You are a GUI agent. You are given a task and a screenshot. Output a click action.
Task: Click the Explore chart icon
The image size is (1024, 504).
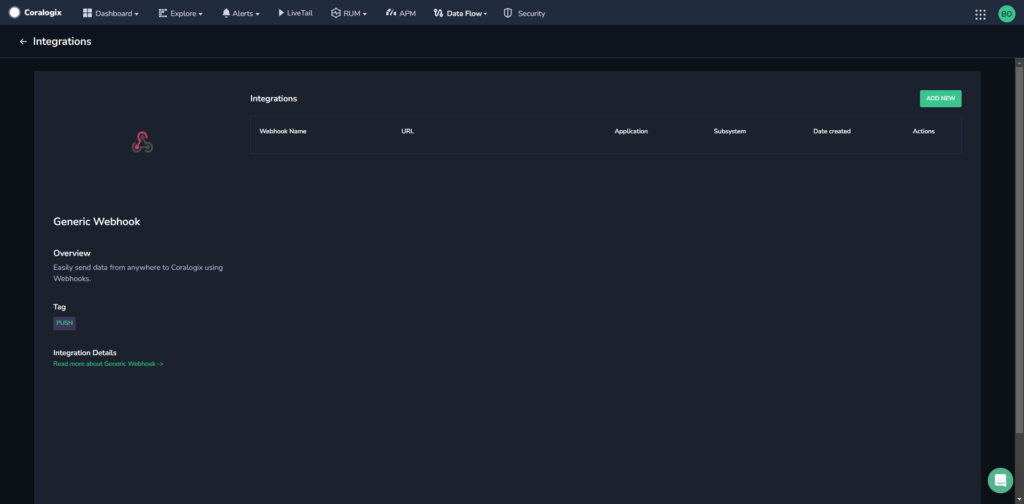(x=163, y=13)
